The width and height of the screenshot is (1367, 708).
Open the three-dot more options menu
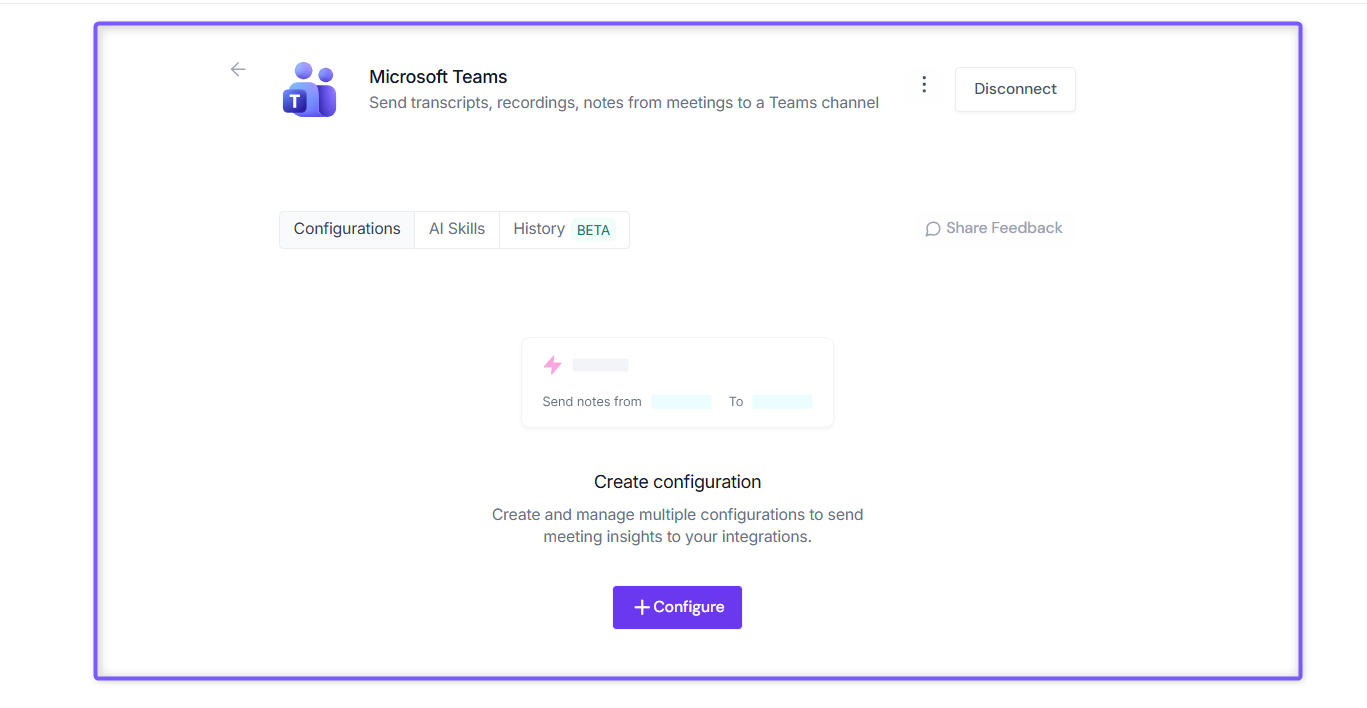(924, 85)
